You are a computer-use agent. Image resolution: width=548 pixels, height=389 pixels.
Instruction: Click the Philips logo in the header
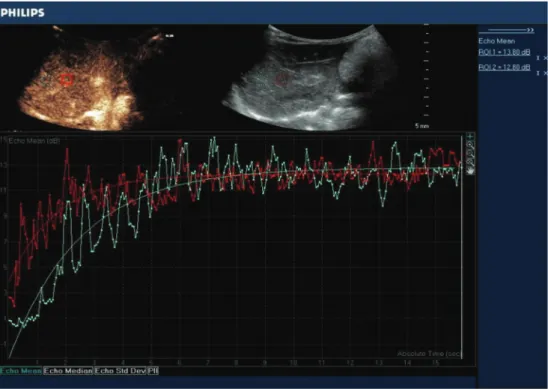(22, 13)
